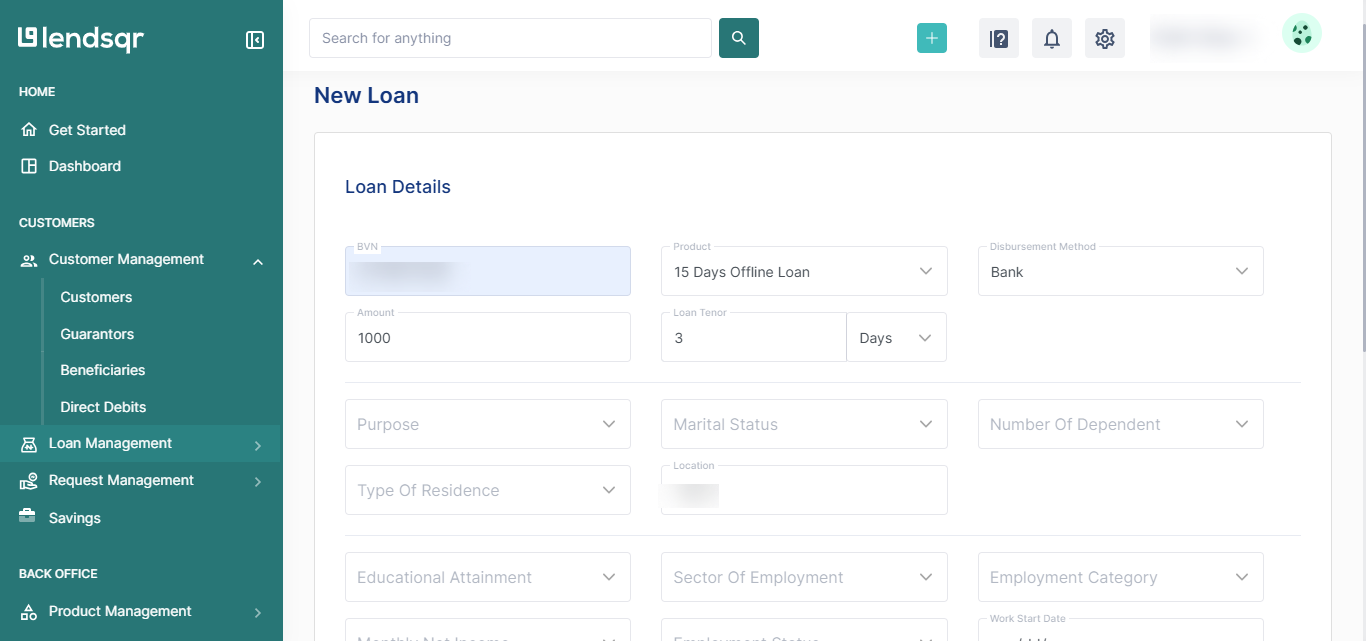Viewport: 1366px width, 641px height.
Task: Open Educational Attainment dropdown
Action: coord(488,577)
